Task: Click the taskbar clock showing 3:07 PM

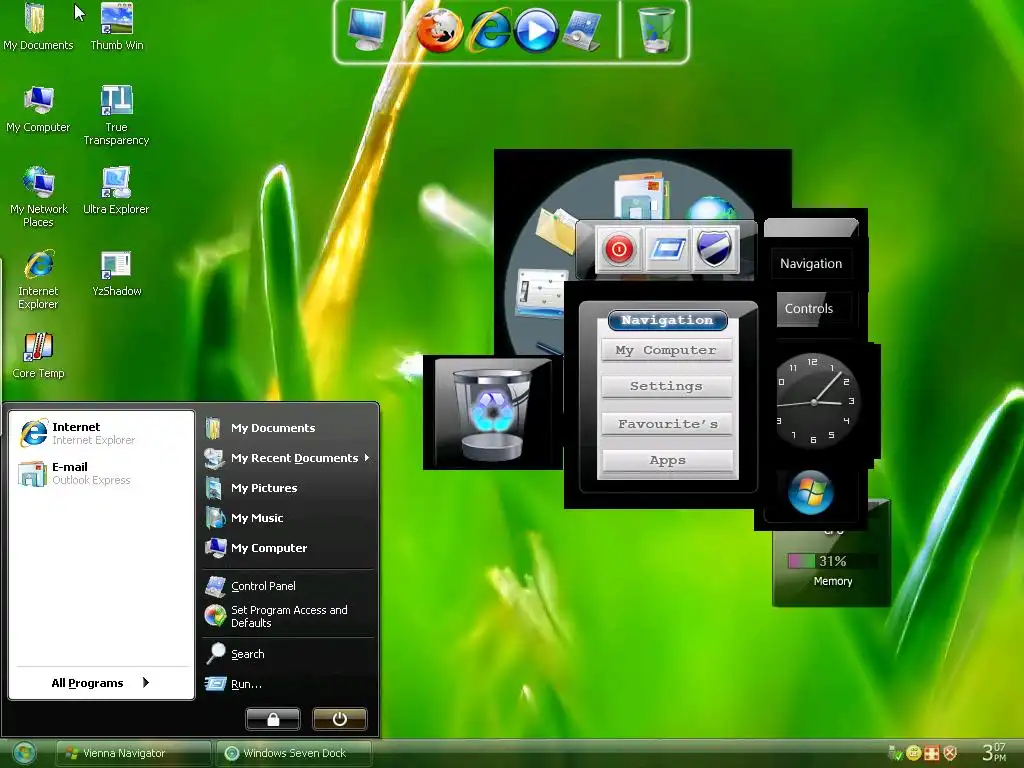Action: (x=994, y=752)
